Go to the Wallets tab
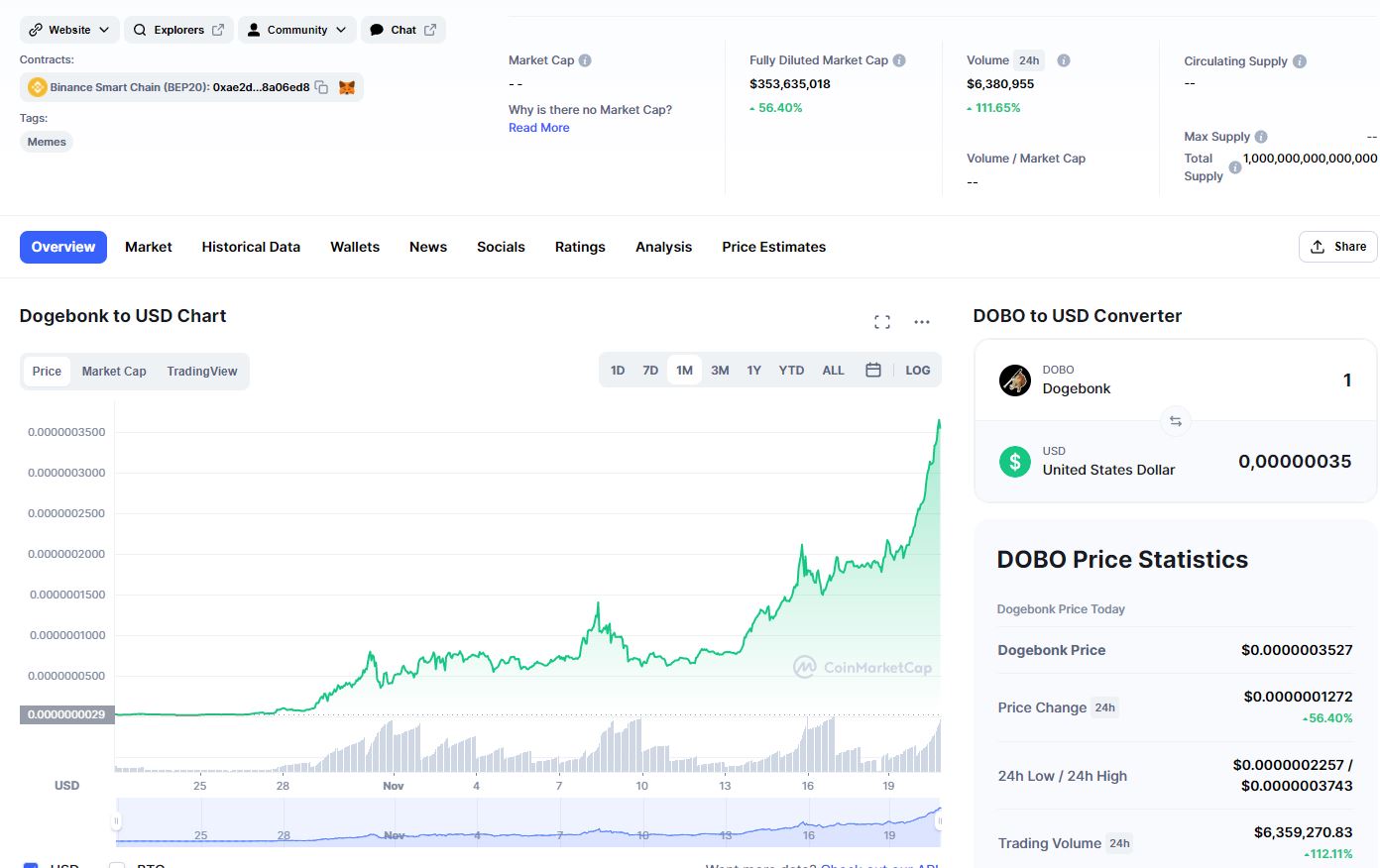The image size is (1380, 868). click(x=355, y=247)
